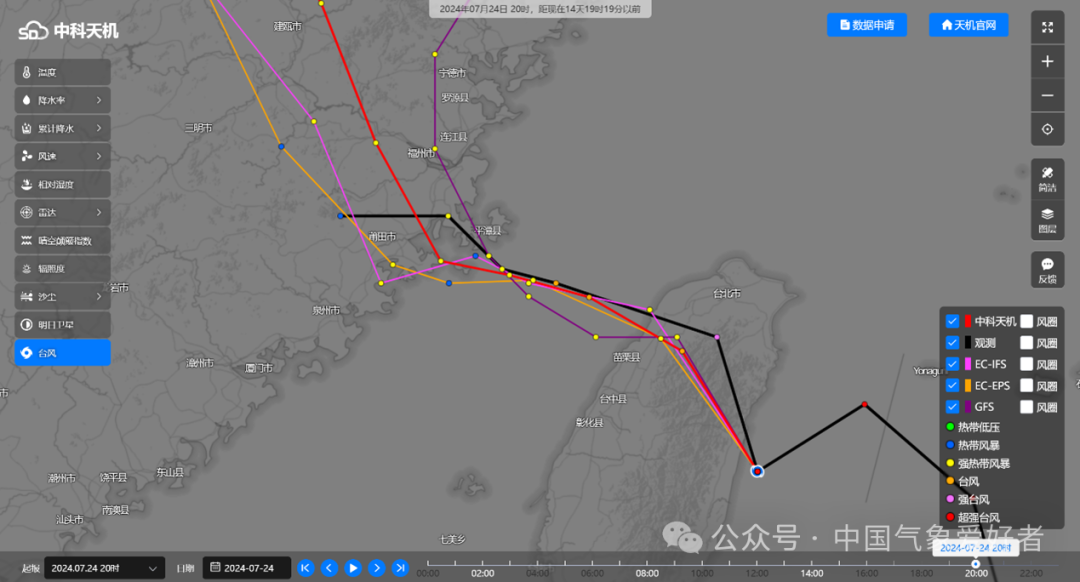Open the 起报 time dropdown
Screen dimensions: 1080x582
coord(104,568)
